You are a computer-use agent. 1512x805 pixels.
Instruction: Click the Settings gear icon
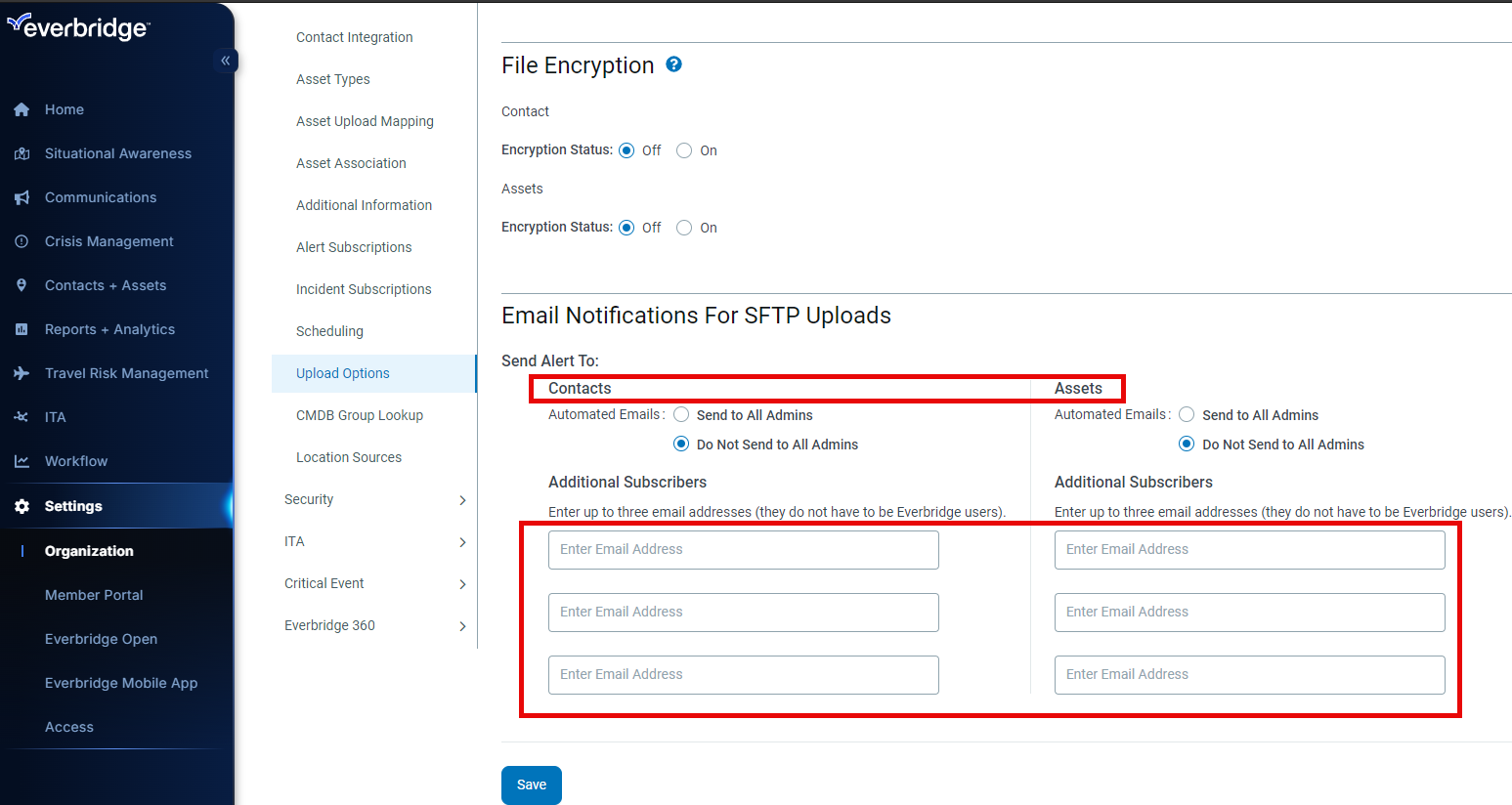pyautogui.click(x=22, y=506)
